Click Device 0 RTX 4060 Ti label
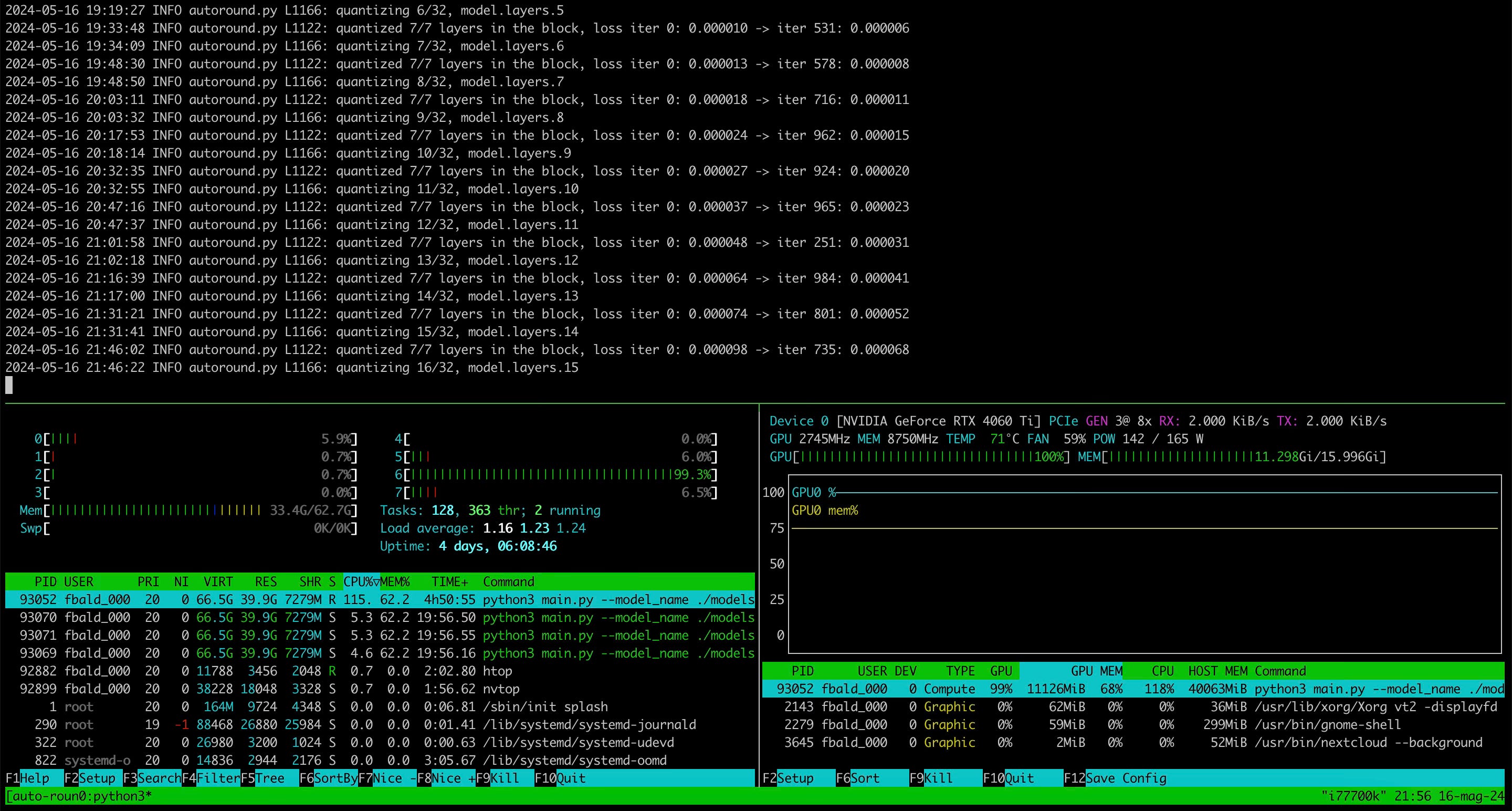 pos(905,421)
